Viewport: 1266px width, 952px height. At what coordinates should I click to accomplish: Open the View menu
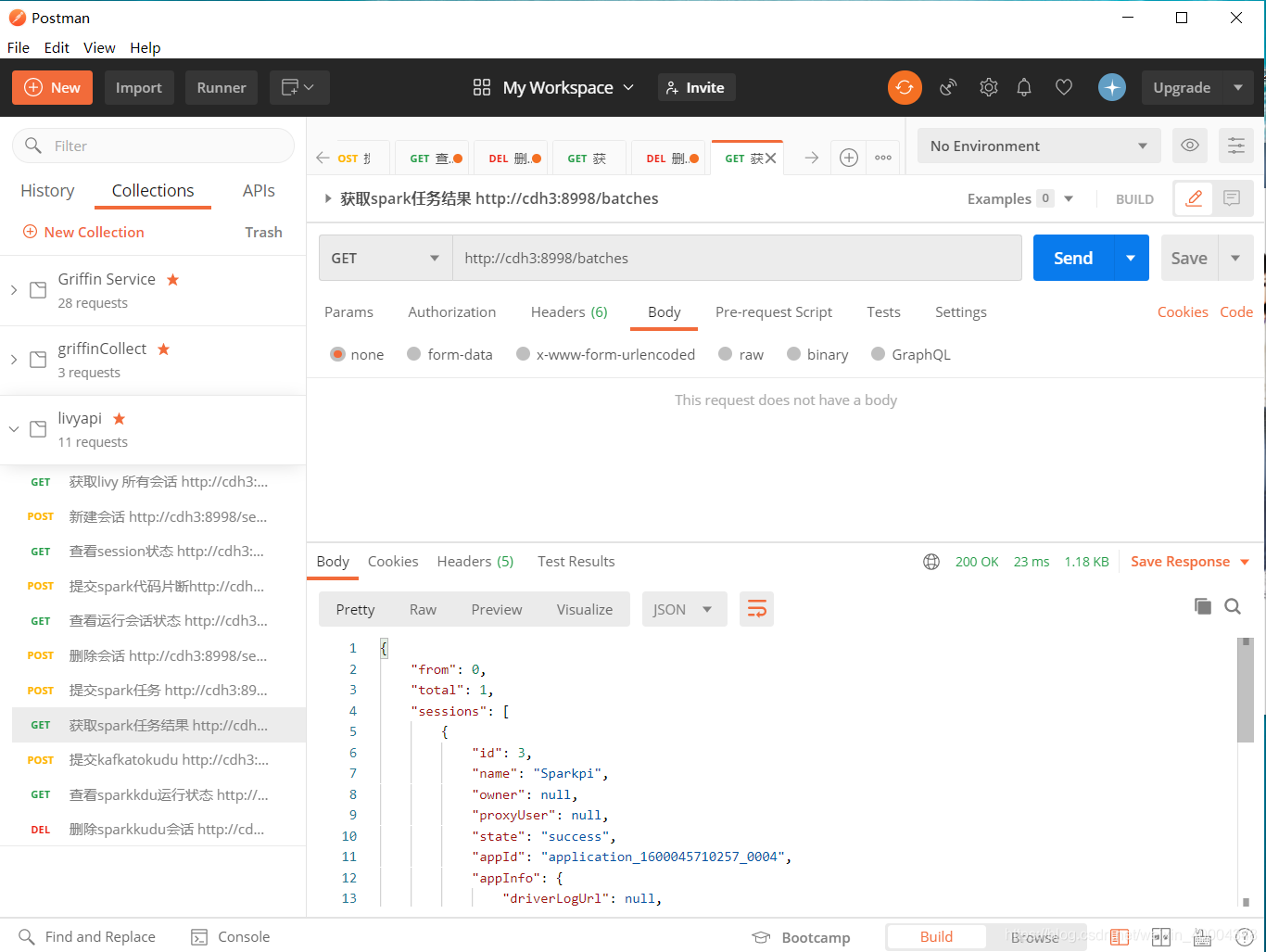[x=99, y=47]
